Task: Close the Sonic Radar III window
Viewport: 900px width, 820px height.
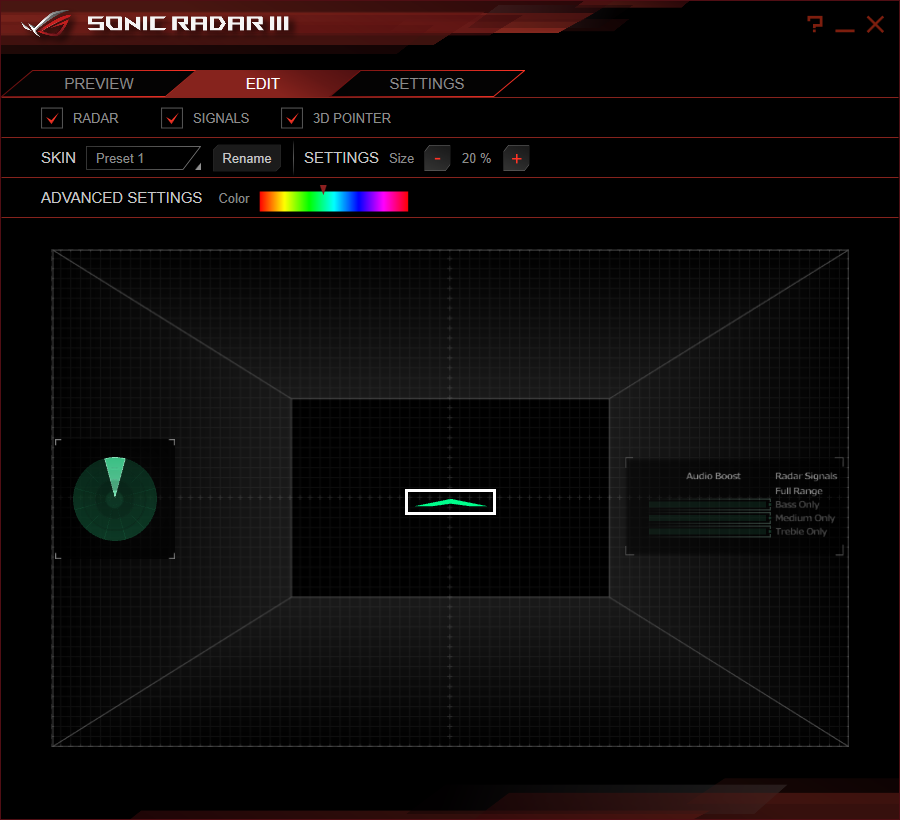Action: pos(875,25)
